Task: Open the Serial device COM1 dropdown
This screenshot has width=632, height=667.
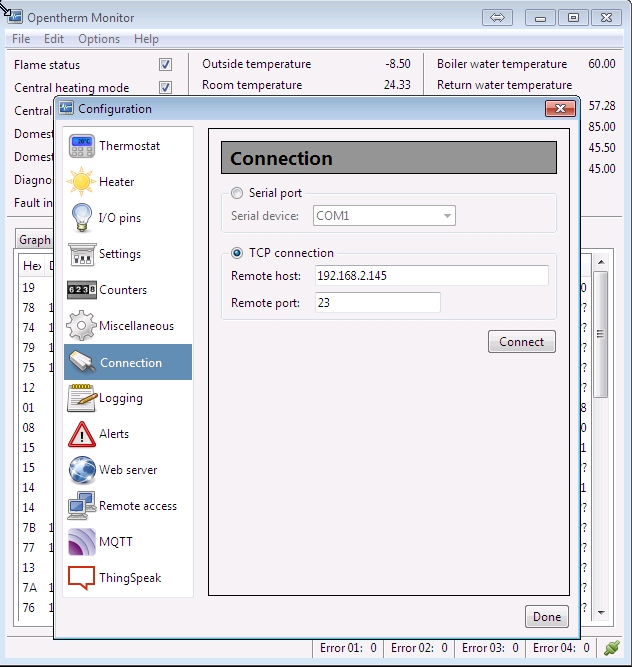Action: click(384, 216)
